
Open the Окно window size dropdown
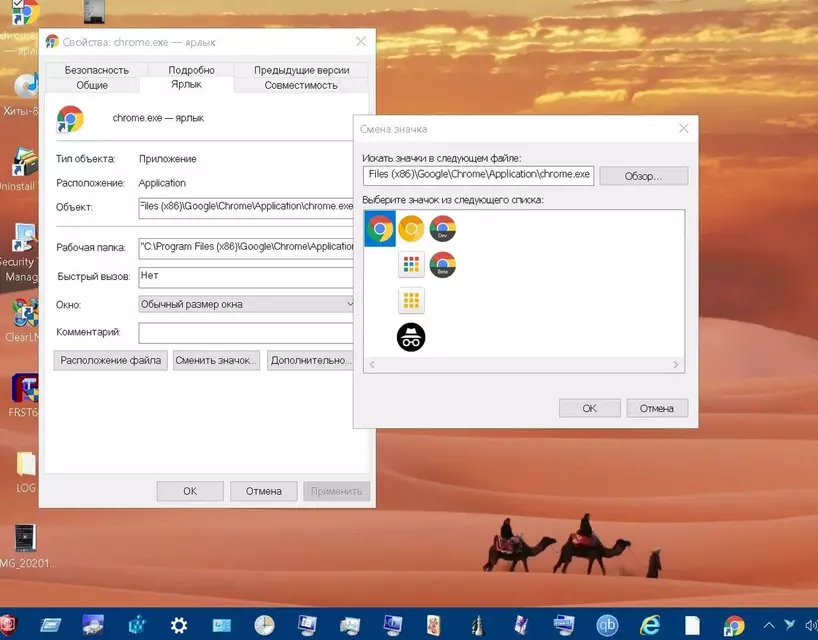(246, 304)
